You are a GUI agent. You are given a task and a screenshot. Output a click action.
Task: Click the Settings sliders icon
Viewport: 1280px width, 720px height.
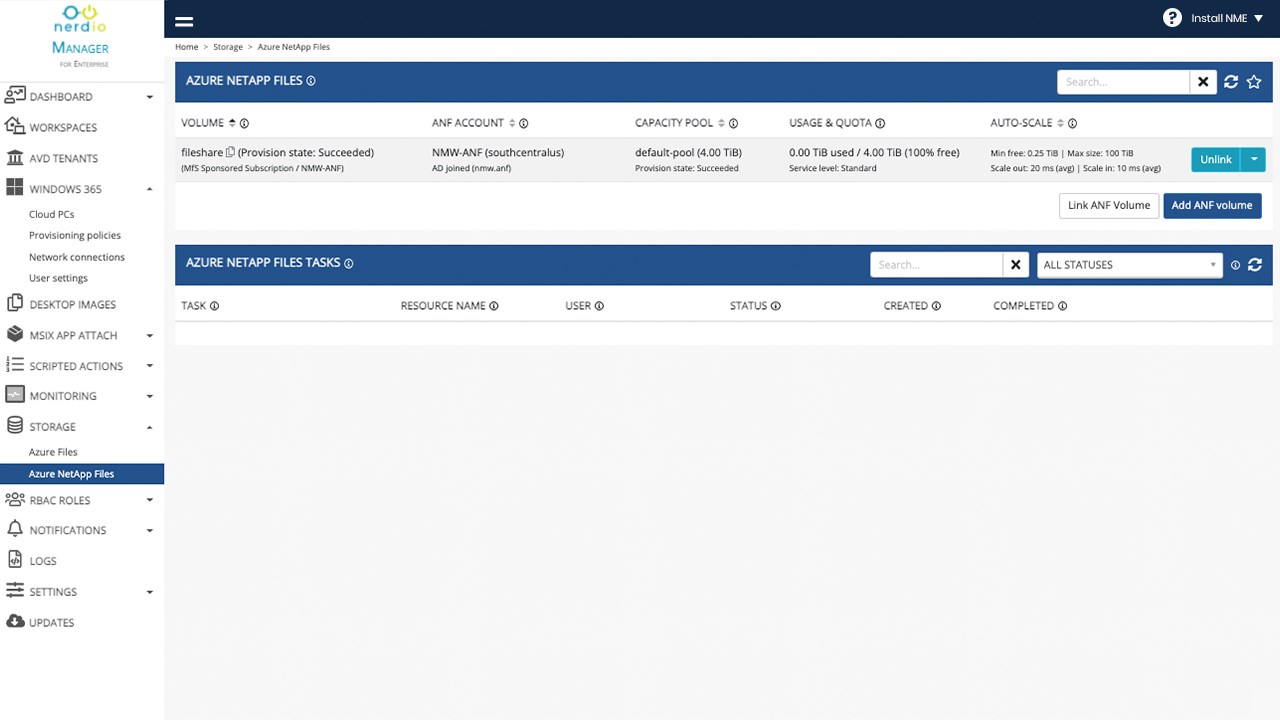tap(15, 591)
